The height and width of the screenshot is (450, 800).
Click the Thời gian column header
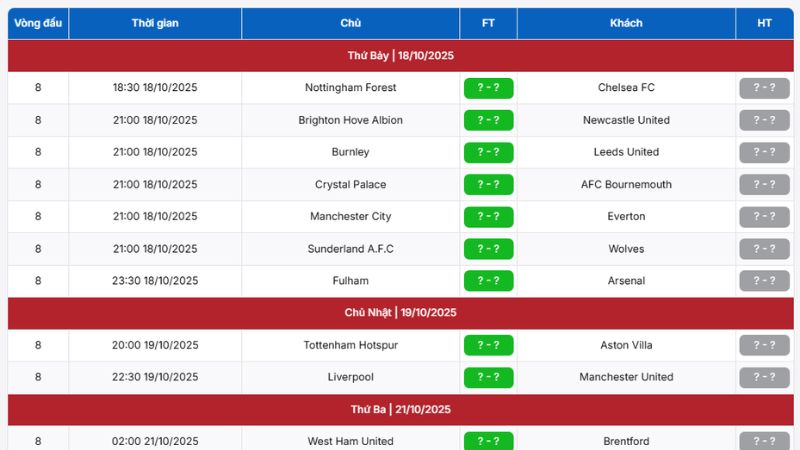click(155, 23)
